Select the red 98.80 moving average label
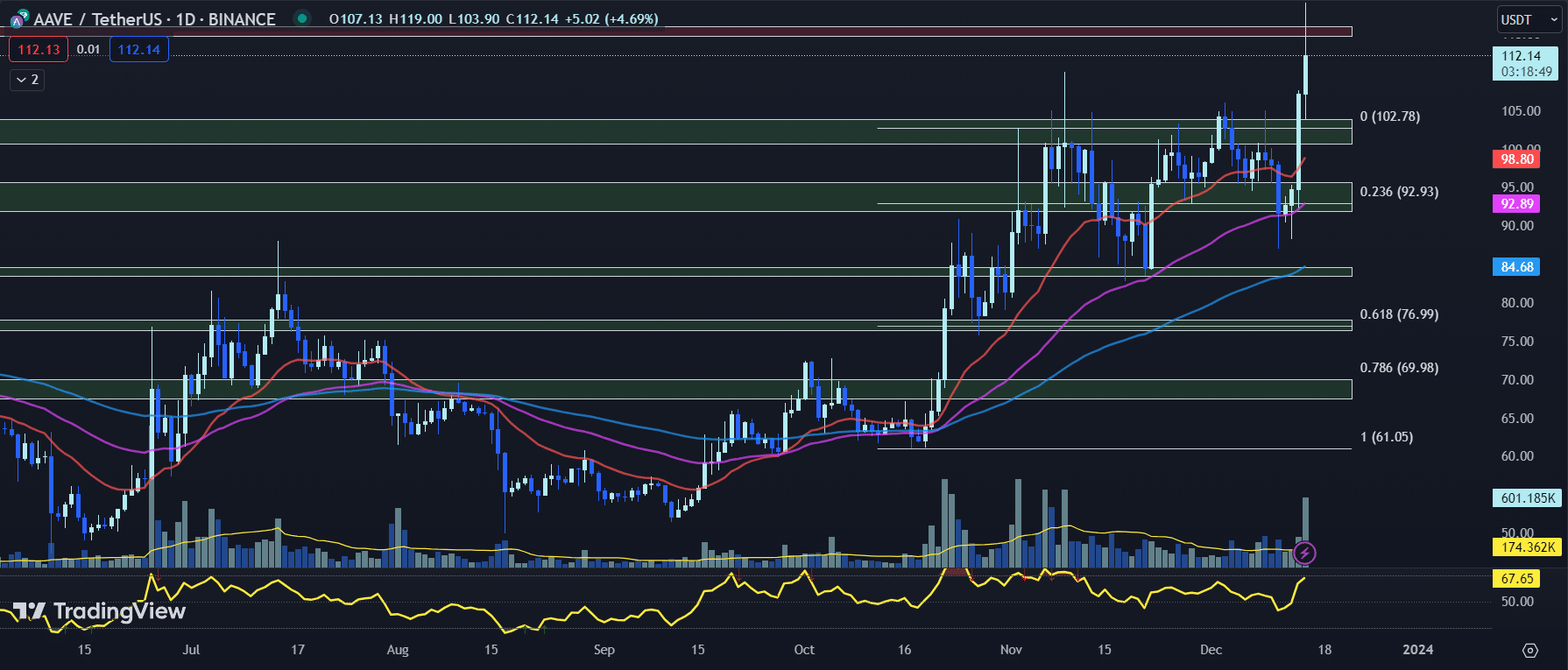 coord(1517,159)
